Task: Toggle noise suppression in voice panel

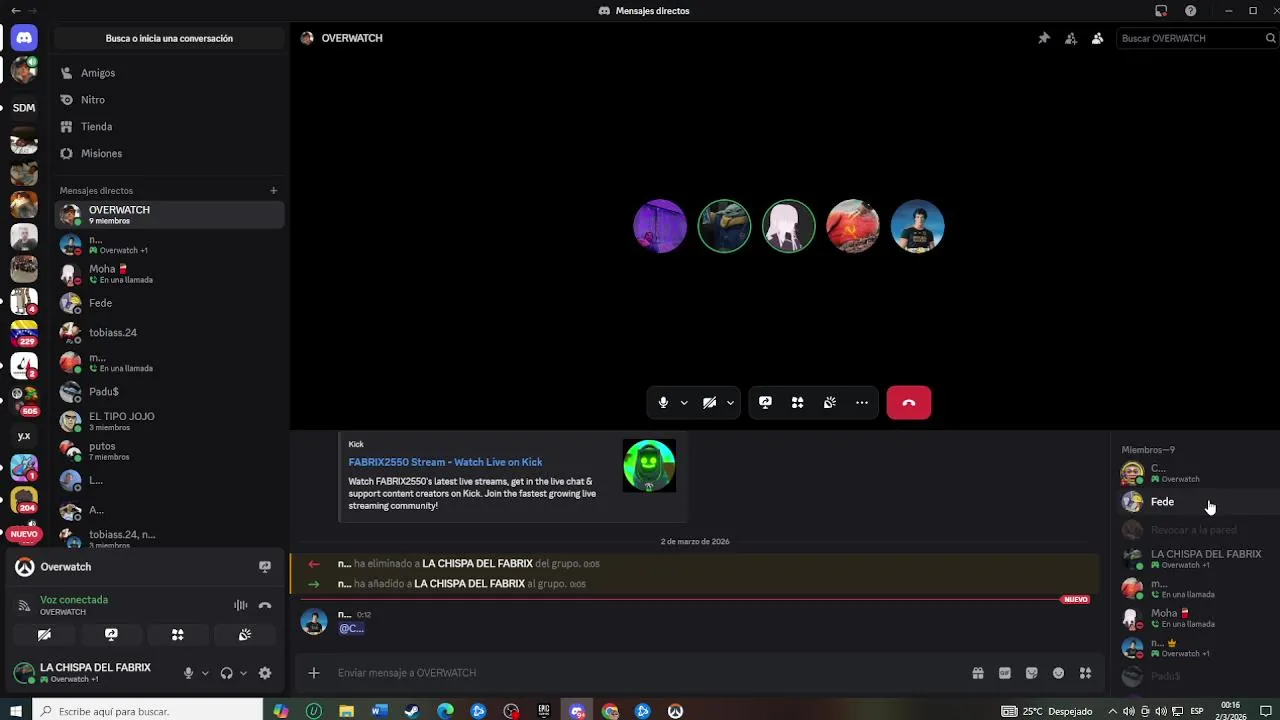Action: pos(241,605)
